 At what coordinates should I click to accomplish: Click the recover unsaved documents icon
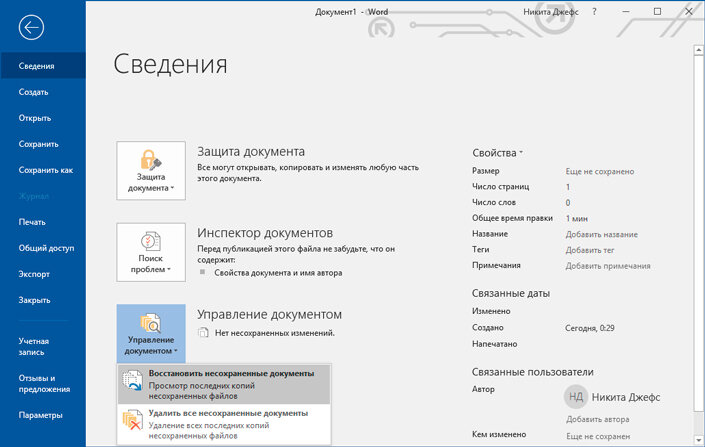[133, 380]
